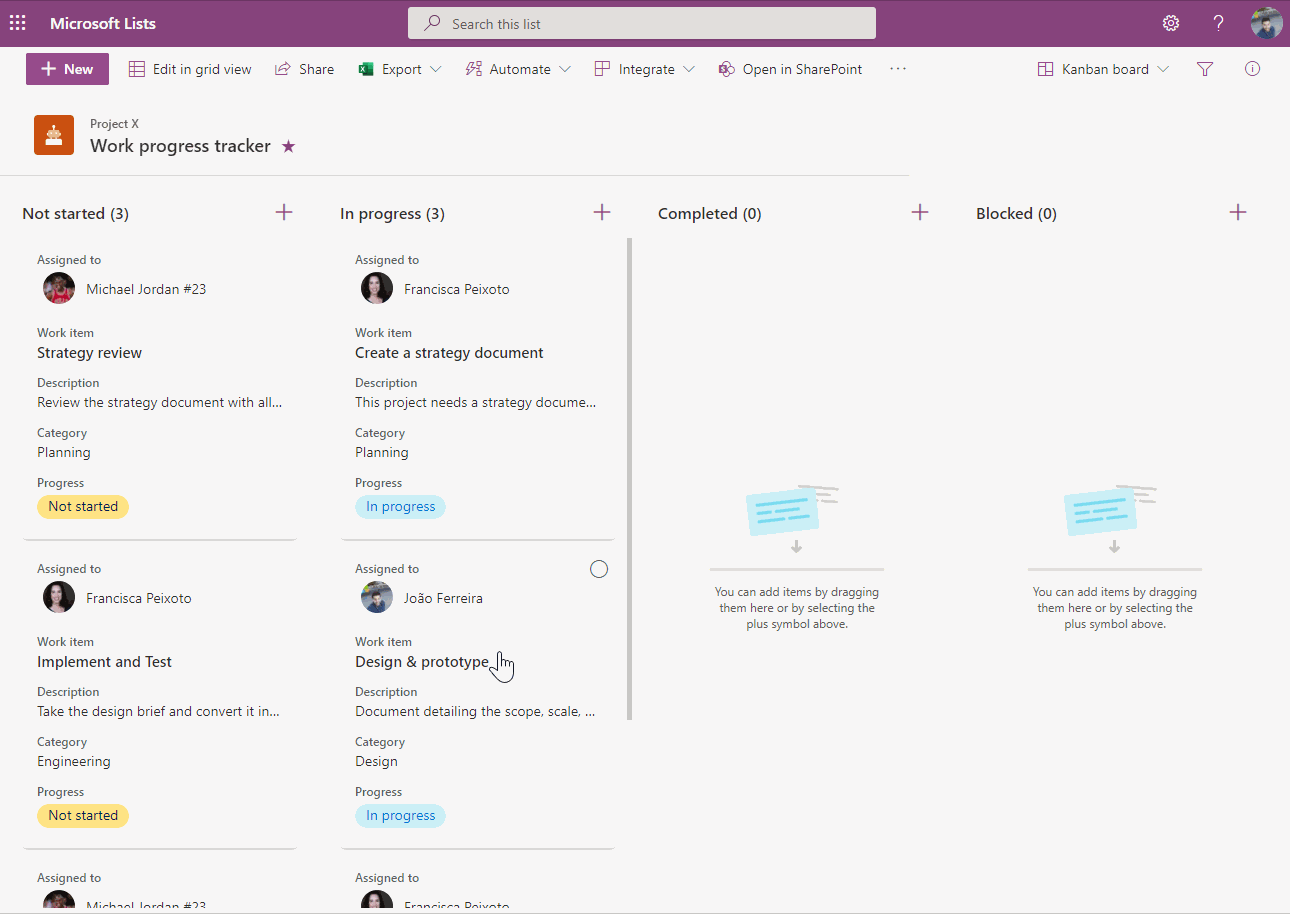Expand the Automate dropdown menu
The image size is (1290, 914).
click(x=518, y=69)
